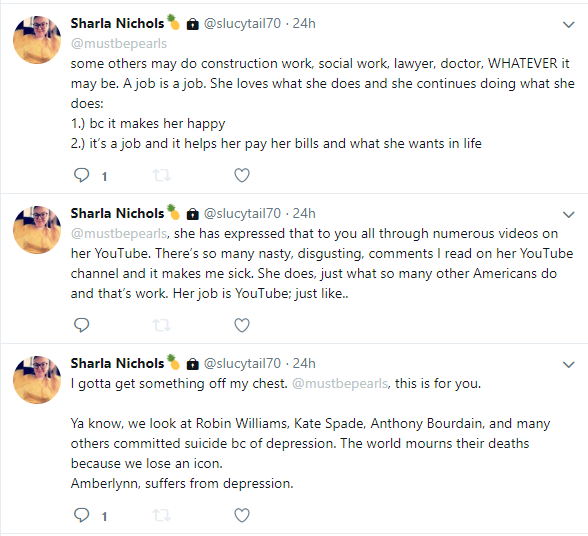Retweet the tweet about her YouTube channel
The height and width of the screenshot is (536, 588).
[162, 325]
